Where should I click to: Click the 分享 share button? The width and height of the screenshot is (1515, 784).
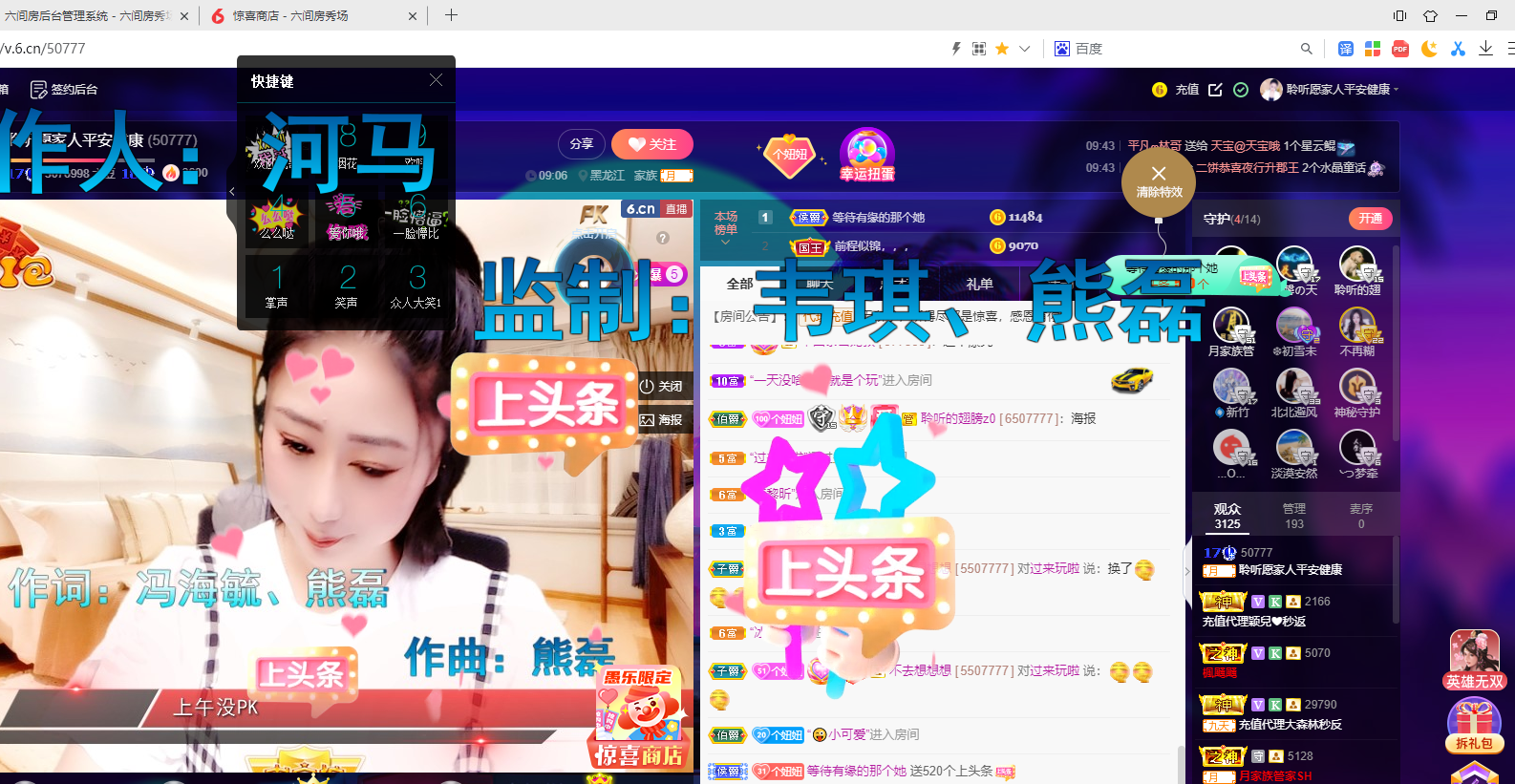pyautogui.click(x=581, y=144)
